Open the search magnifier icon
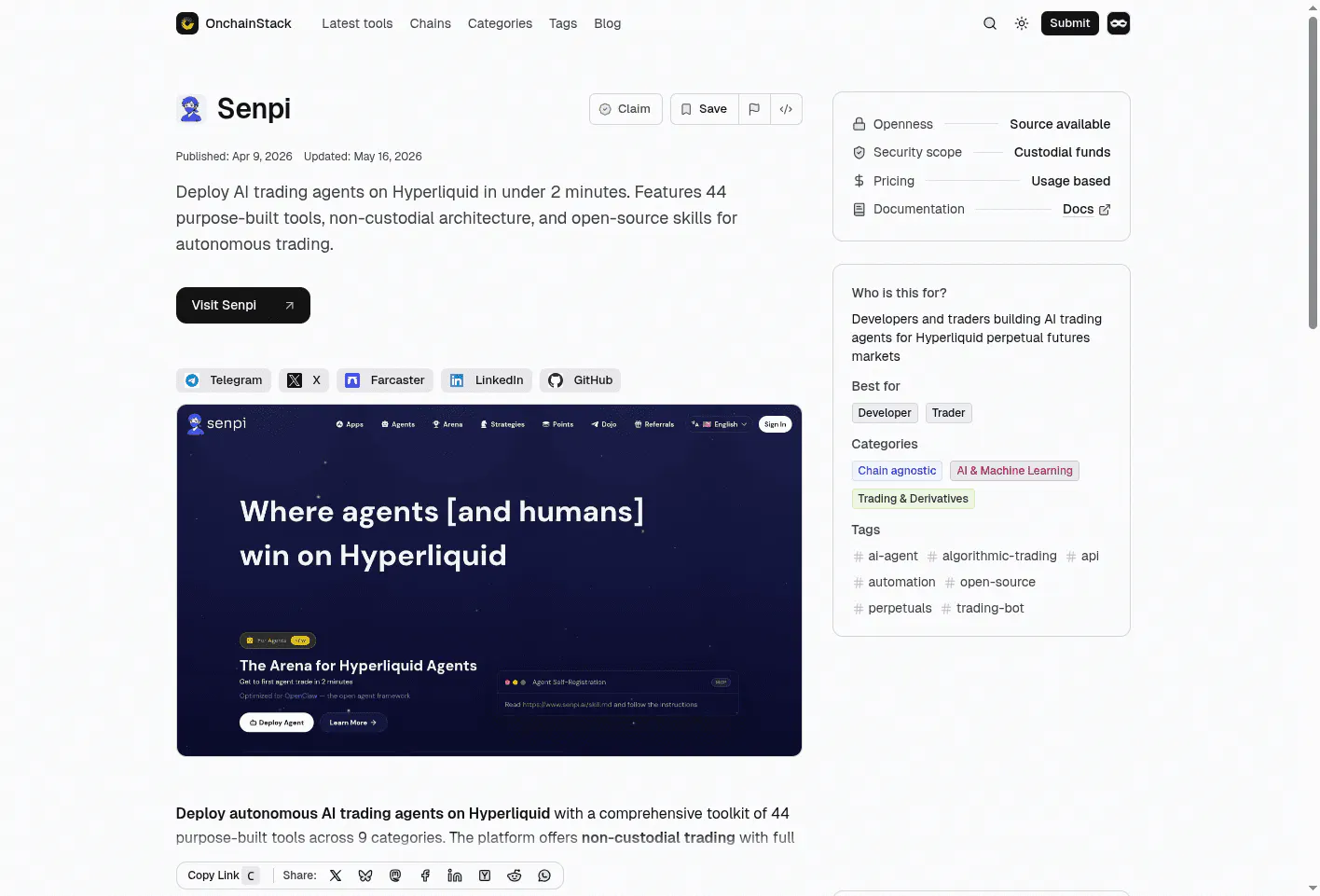 tap(990, 23)
